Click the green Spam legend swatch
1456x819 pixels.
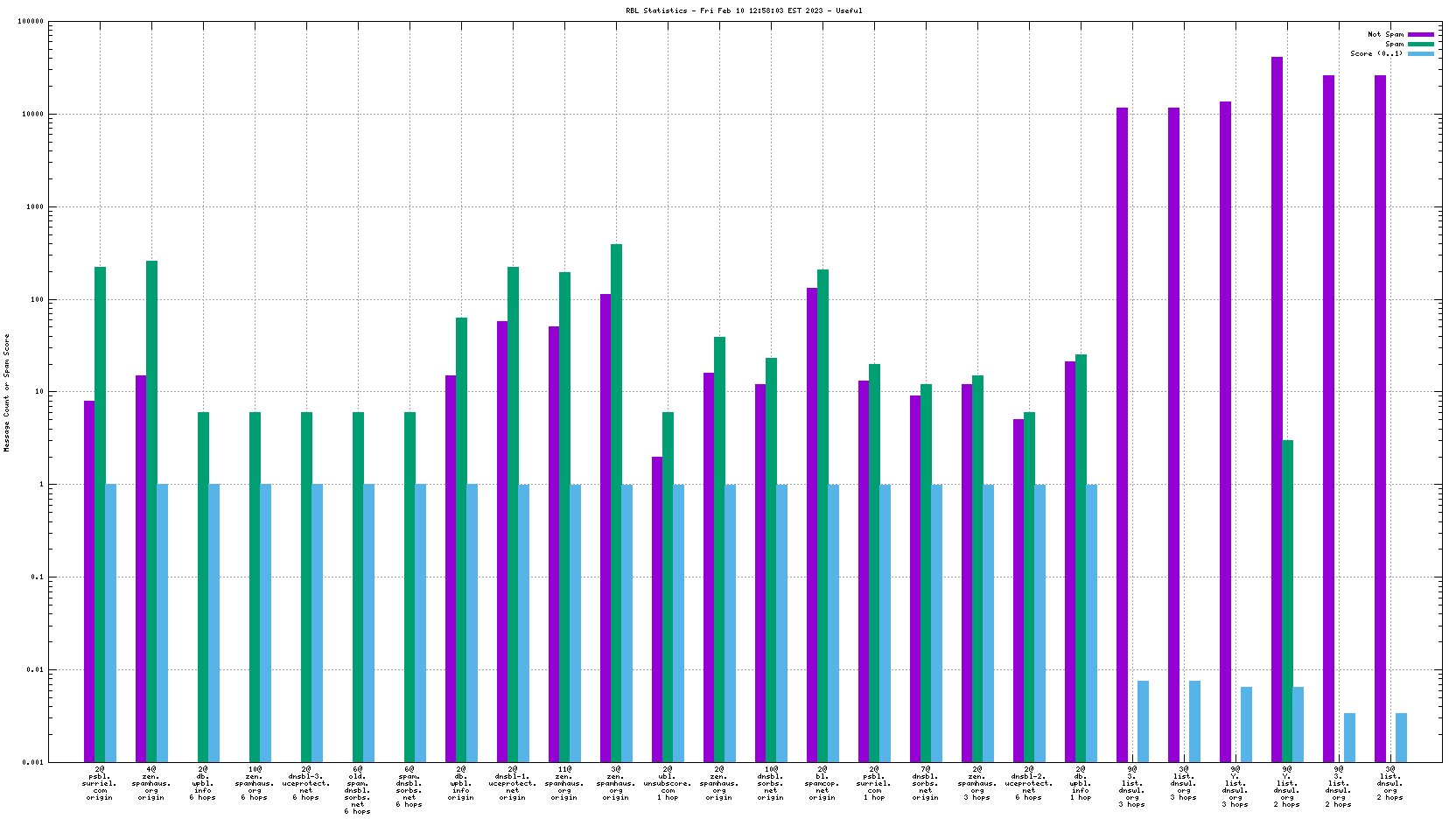point(1420,45)
